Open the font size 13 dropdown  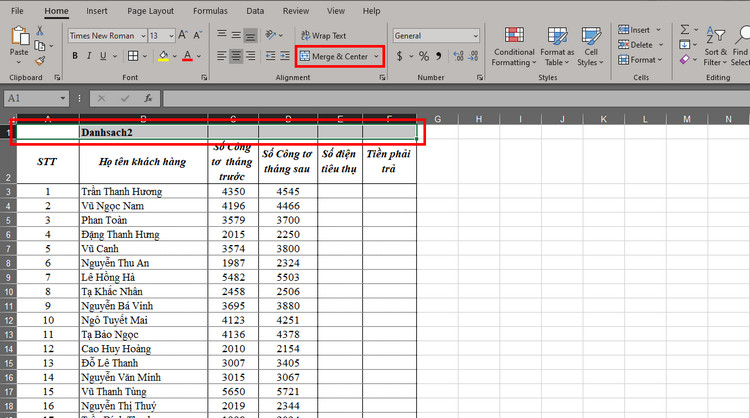click(x=171, y=36)
